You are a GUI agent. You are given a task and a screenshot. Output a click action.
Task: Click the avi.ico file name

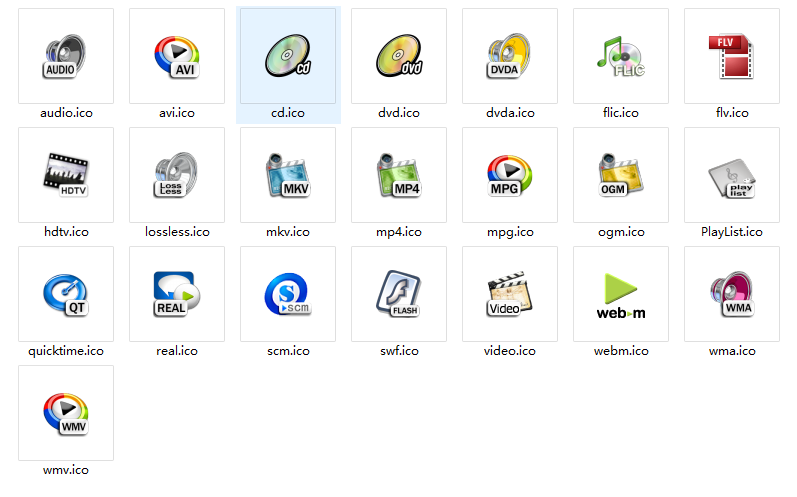pos(177,113)
